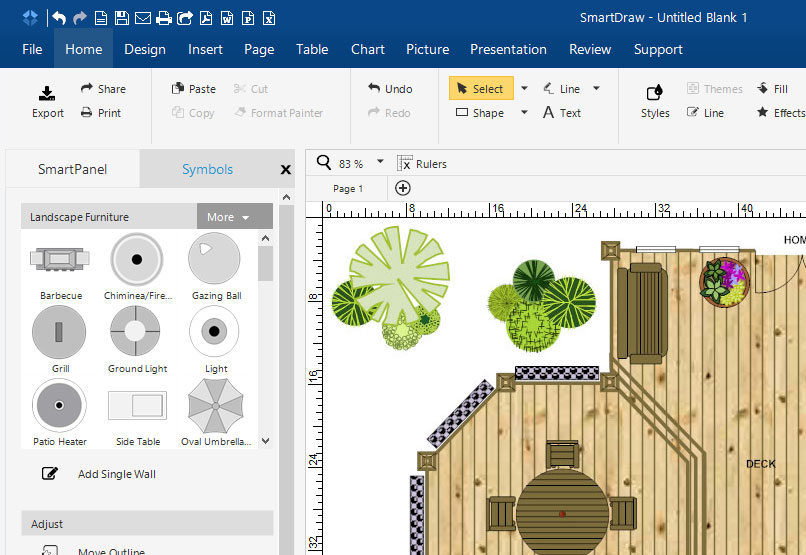
Task: Add a new page with plus icon
Action: point(403,188)
